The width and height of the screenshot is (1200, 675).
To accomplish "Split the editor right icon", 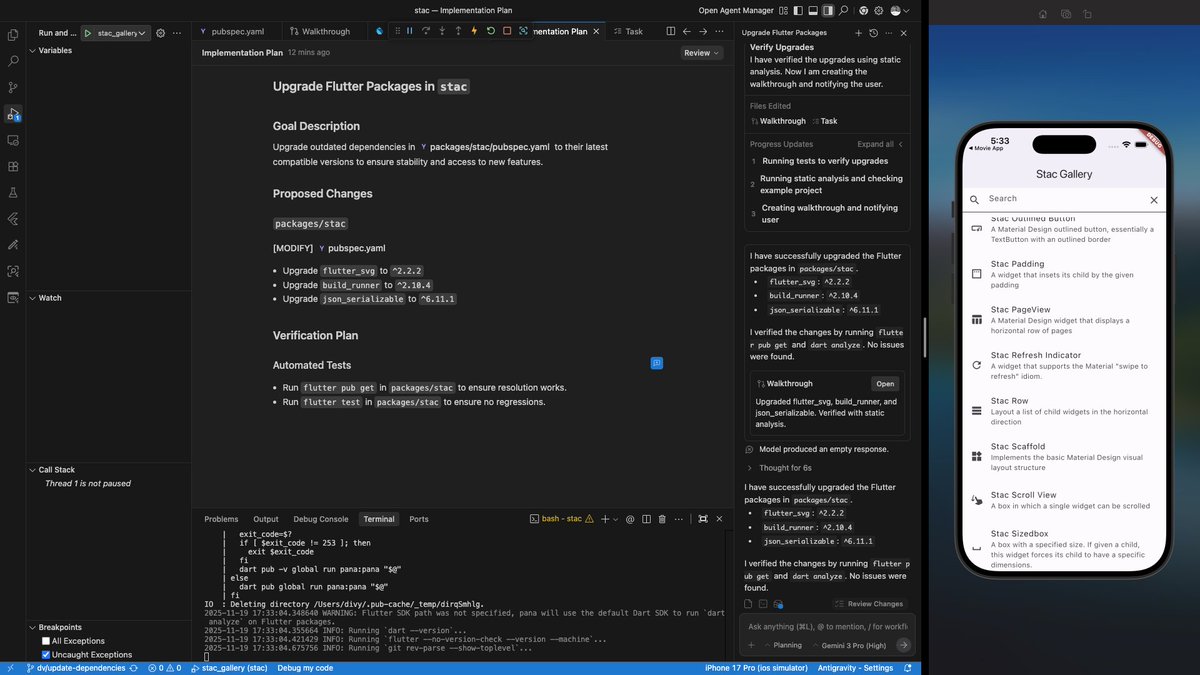I will tap(670, 32).
